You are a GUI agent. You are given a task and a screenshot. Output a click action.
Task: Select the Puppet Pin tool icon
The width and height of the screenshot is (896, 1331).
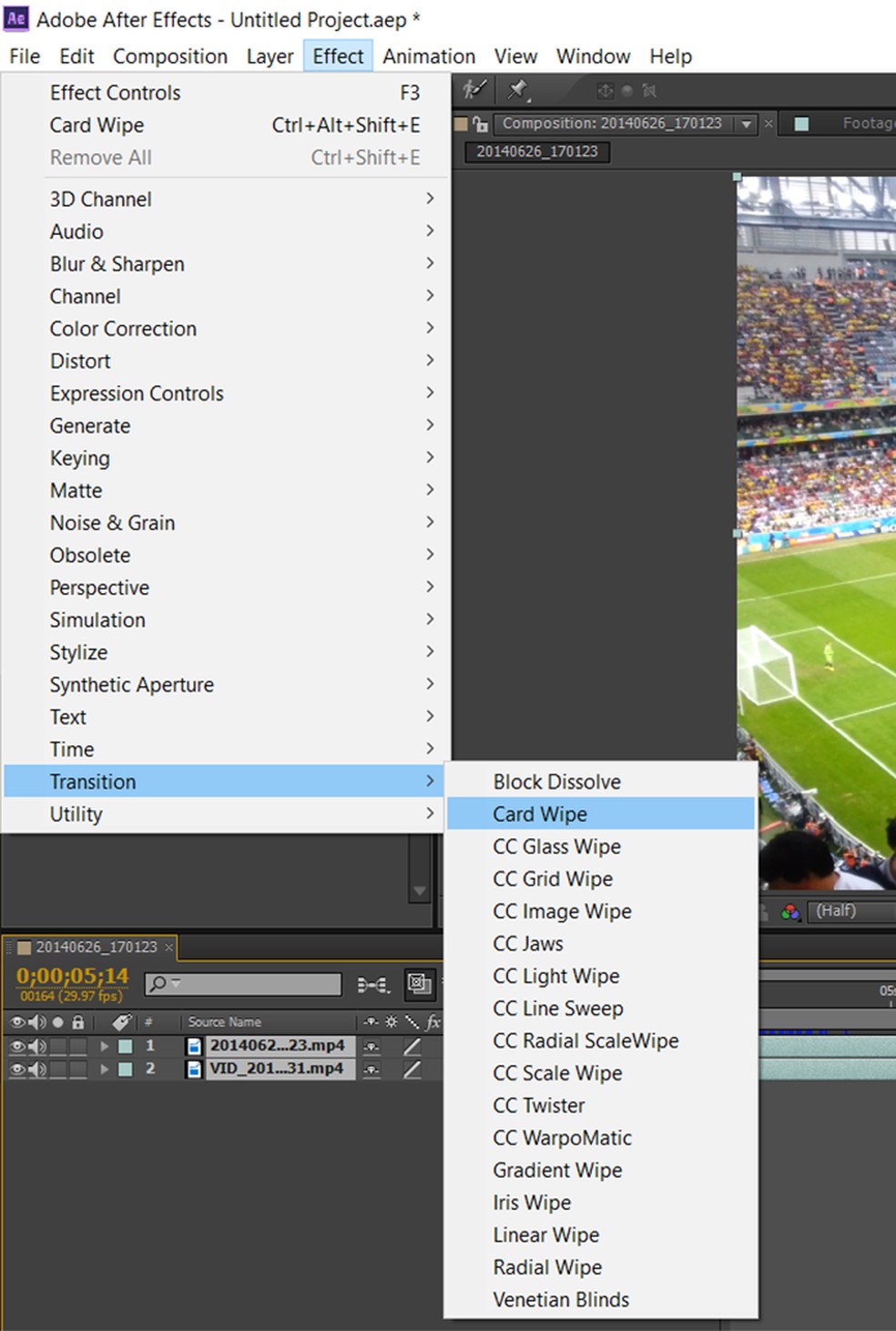click(x=517, y=88)
